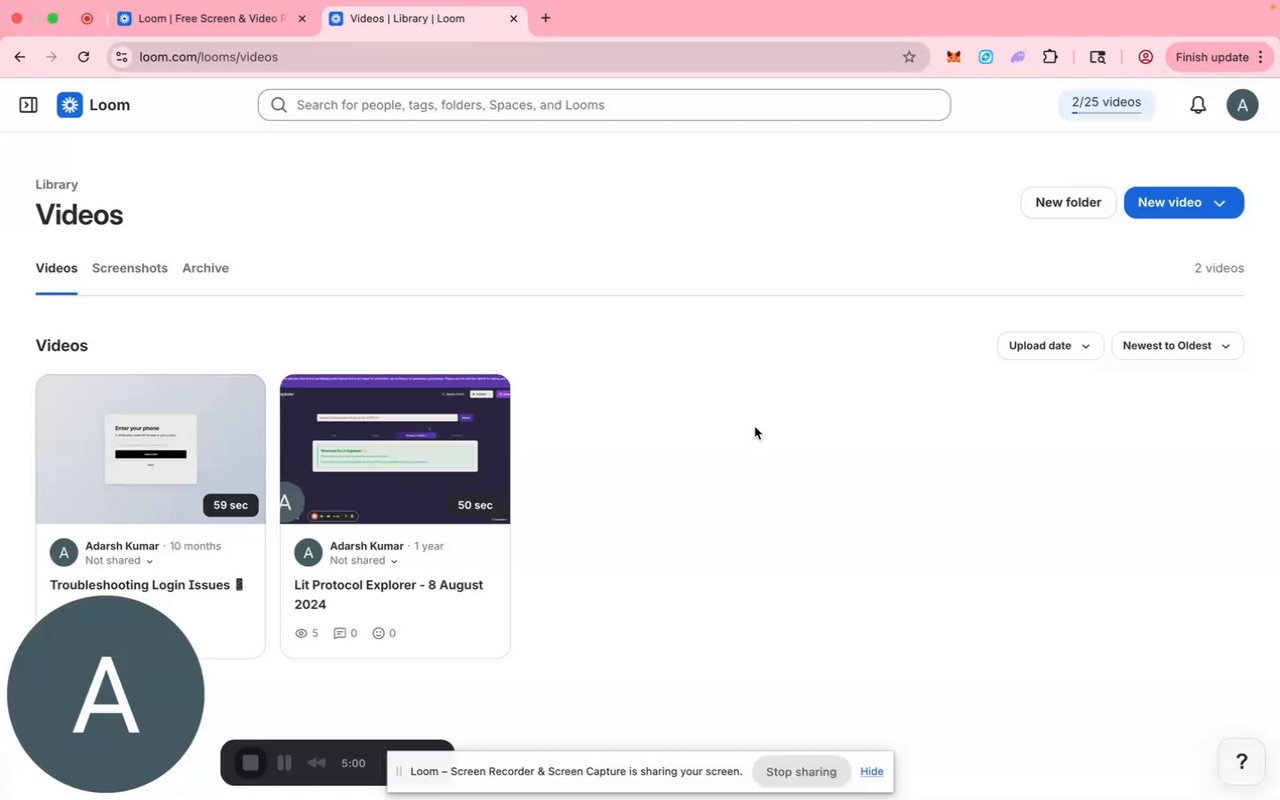1280x800 pixels.
Task: Open the media control icon in toolbar
Action: (x=1098, y=57)
